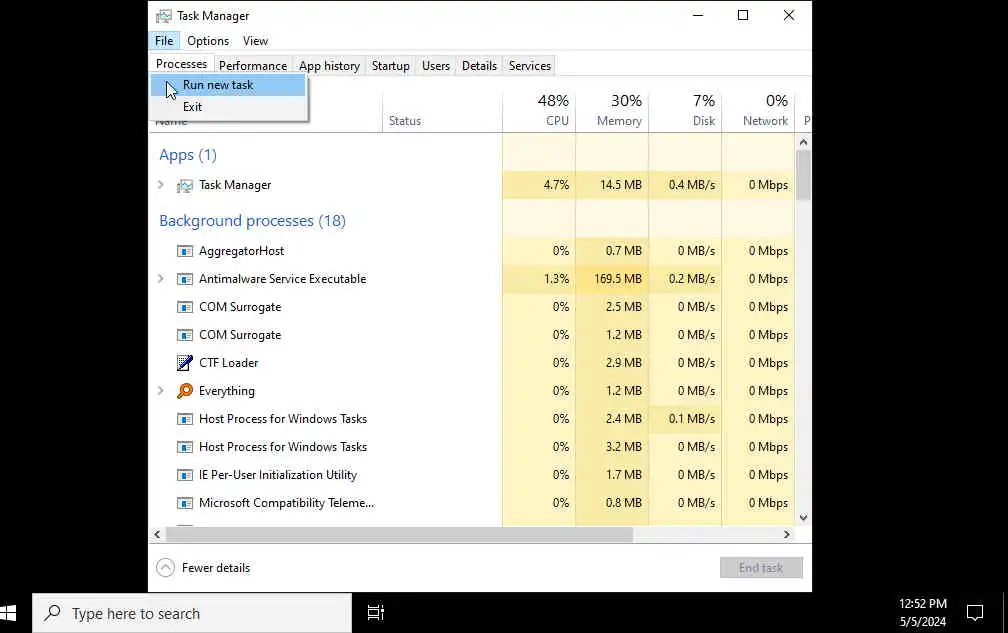
Task: Switch to the App history tab
Action: coord(329,66)
